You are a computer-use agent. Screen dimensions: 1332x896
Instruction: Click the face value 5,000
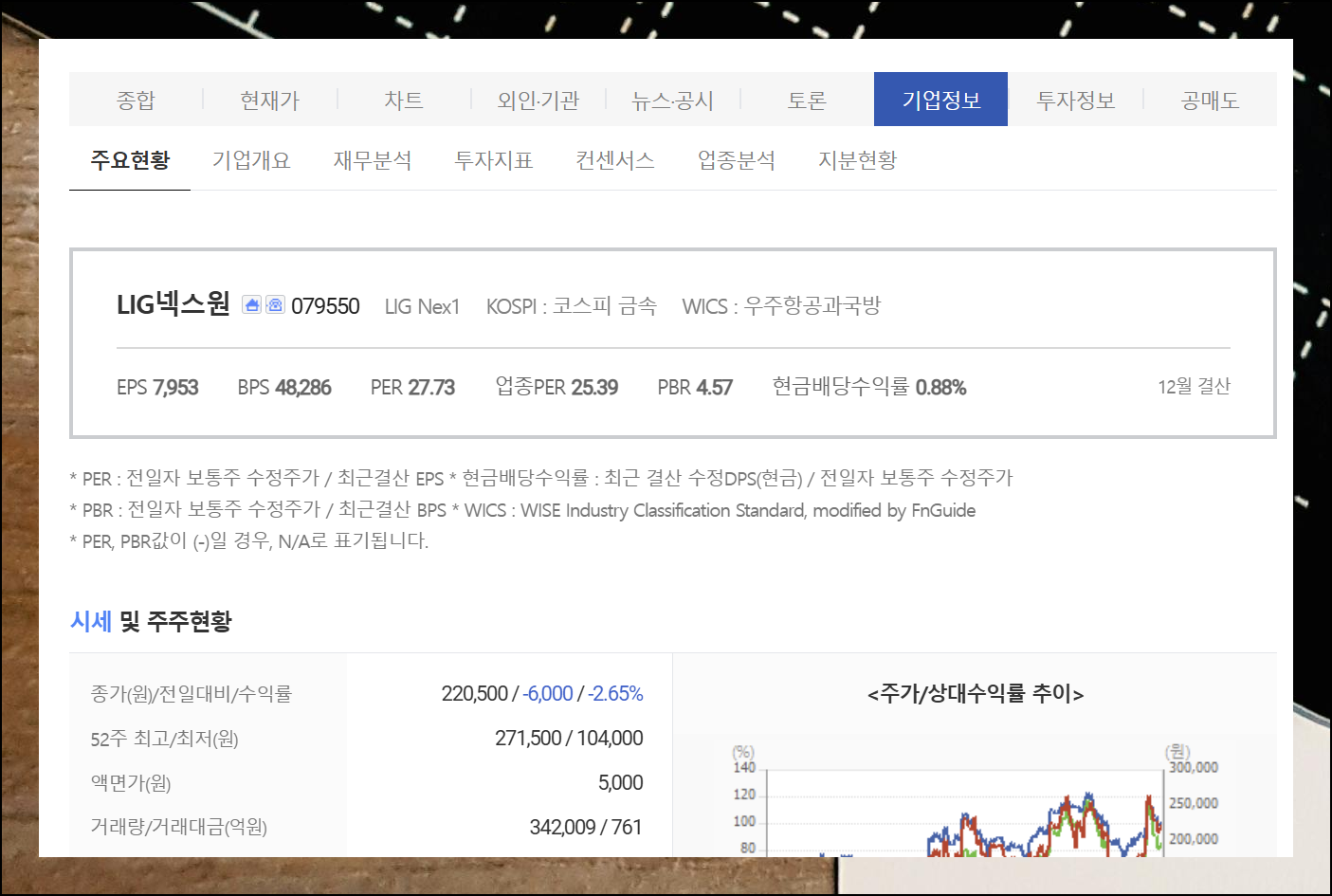coord(620,783)
